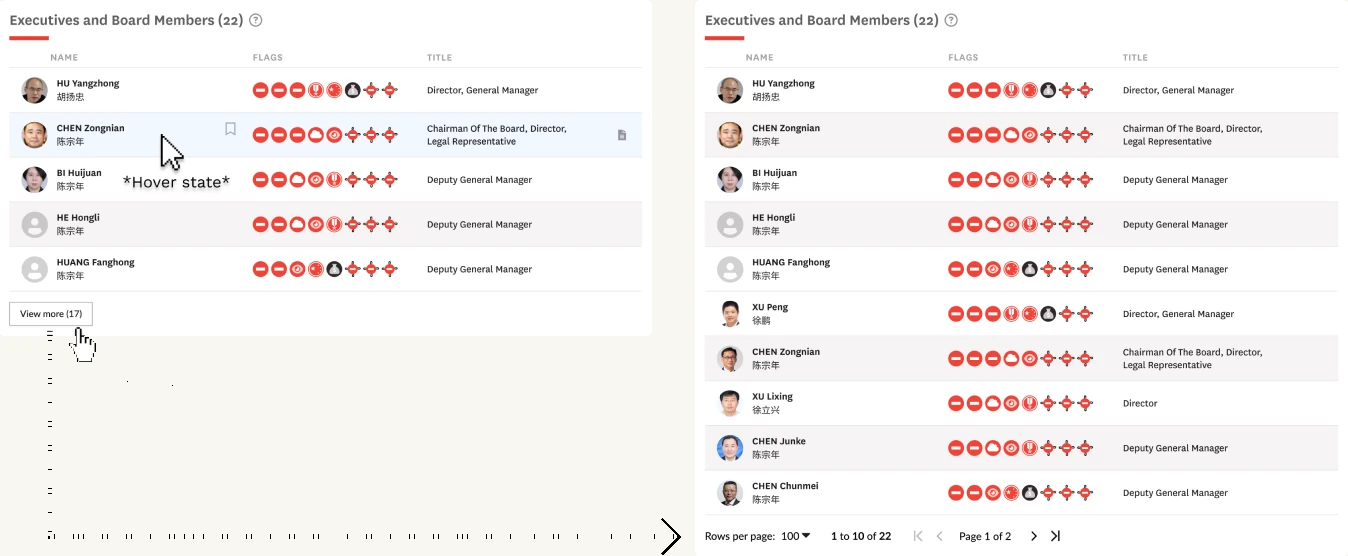
Task: Click money bag flag in XU Peng row
Action: pyautogui.click(x=1048, y=314)
